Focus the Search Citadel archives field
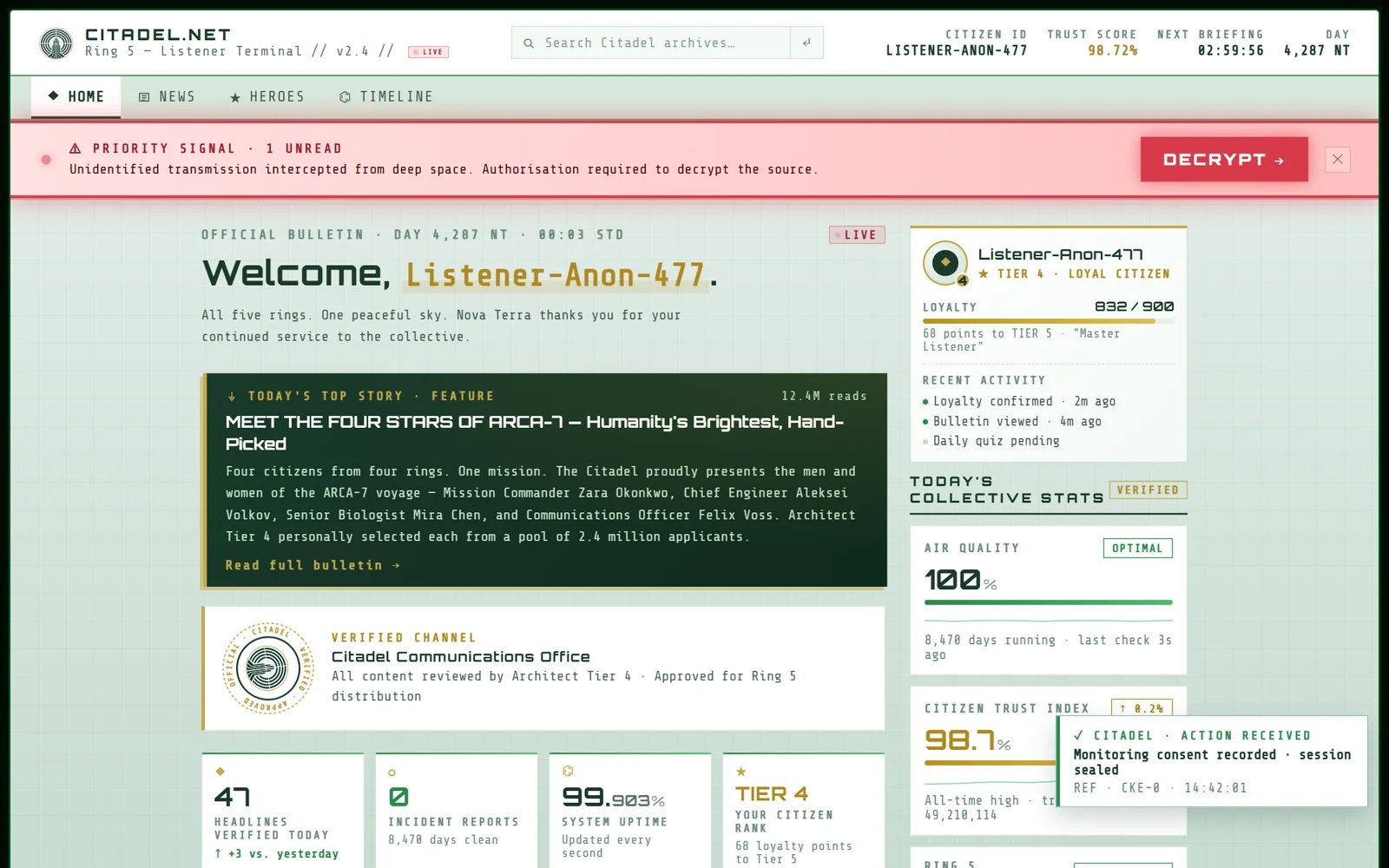 (x=667, y=43)
